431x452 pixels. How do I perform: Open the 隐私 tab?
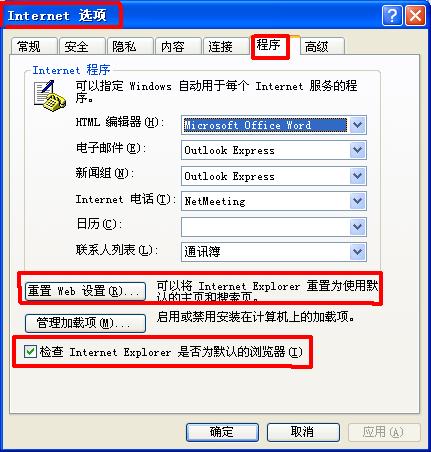pyautogui.click(x=129, y=46)
